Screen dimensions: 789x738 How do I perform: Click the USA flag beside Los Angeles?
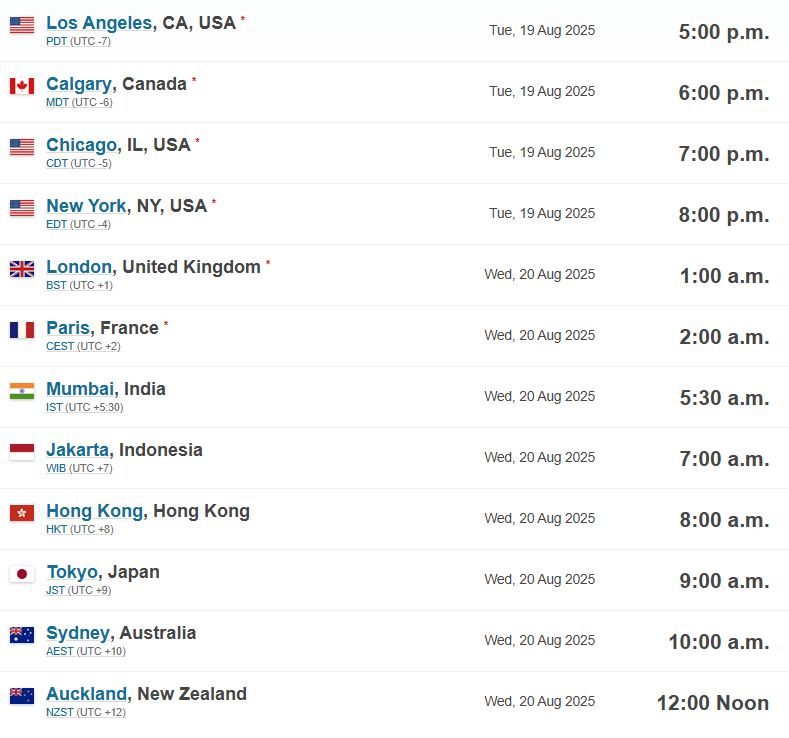(22, 25)
